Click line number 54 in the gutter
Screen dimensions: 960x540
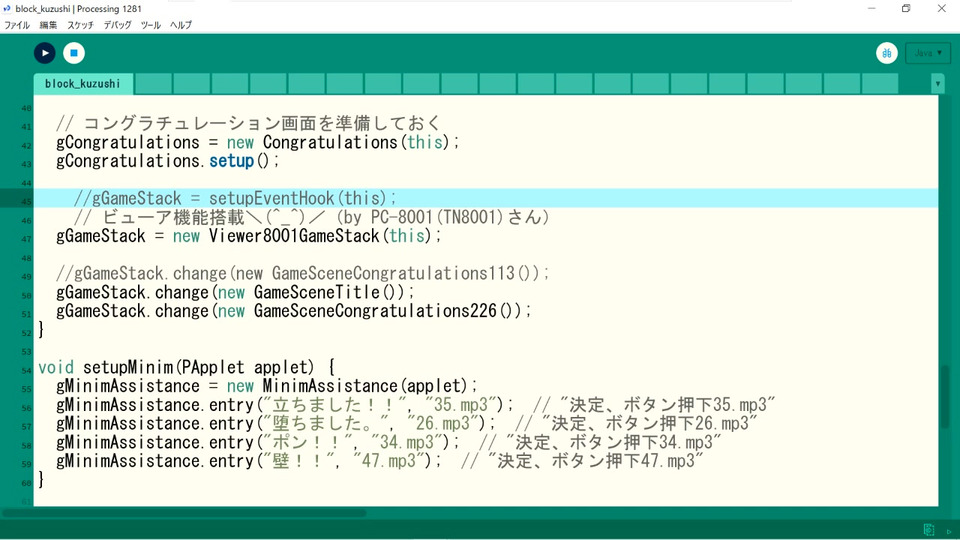tap(26, 370)
